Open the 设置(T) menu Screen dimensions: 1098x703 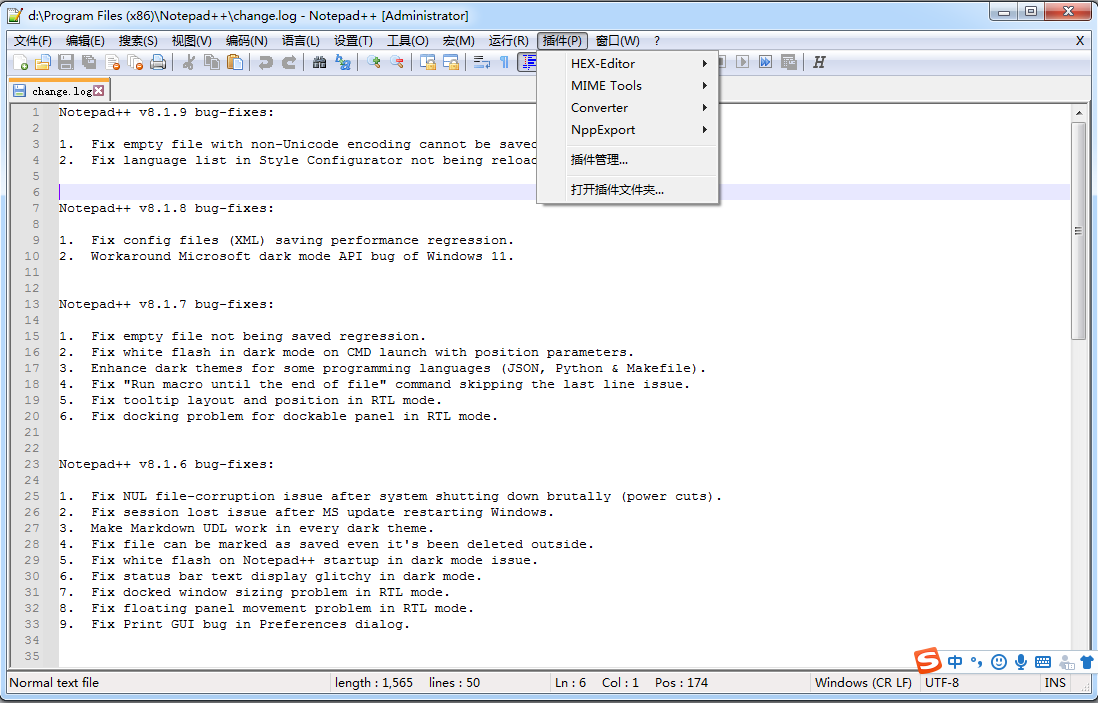point(353,41)
